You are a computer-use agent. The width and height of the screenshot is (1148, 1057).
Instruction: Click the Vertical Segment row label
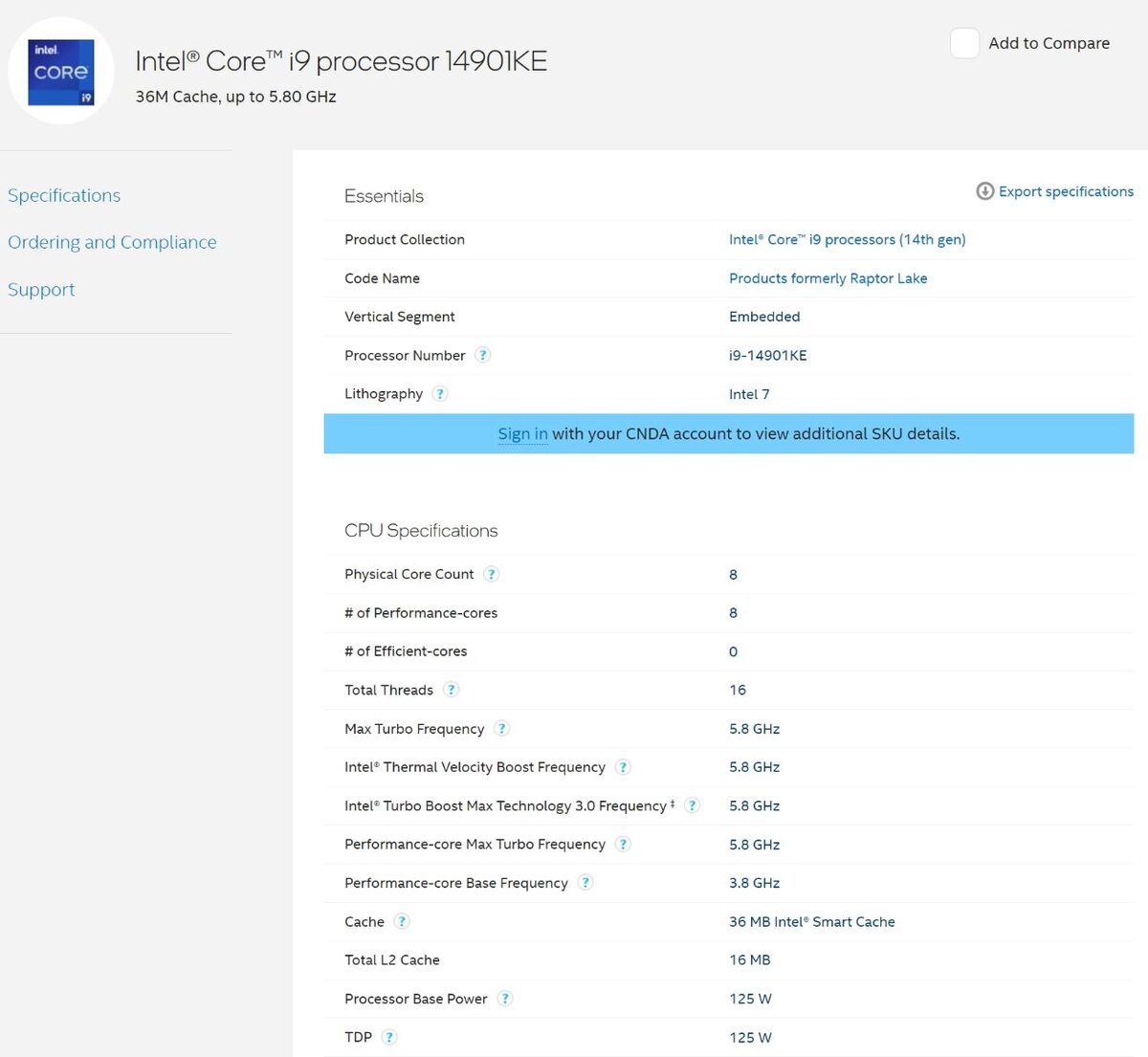(x=400, y=317)
